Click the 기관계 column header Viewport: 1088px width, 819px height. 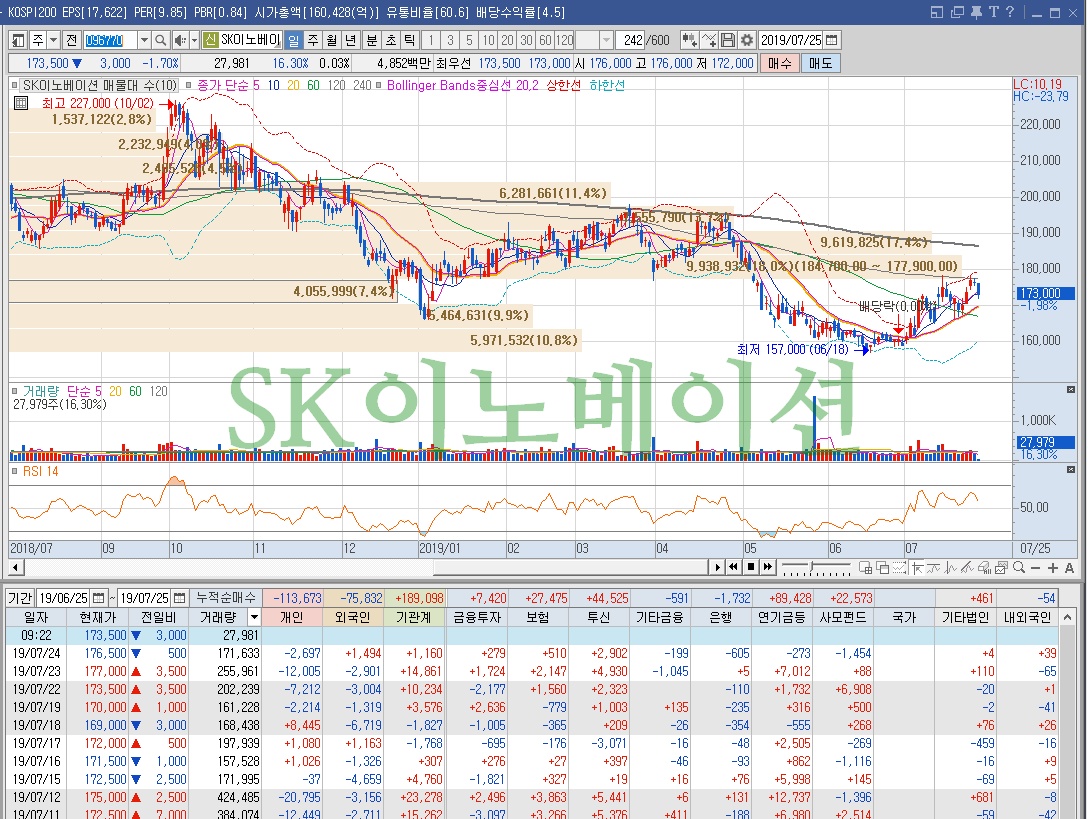click(414, 617)
